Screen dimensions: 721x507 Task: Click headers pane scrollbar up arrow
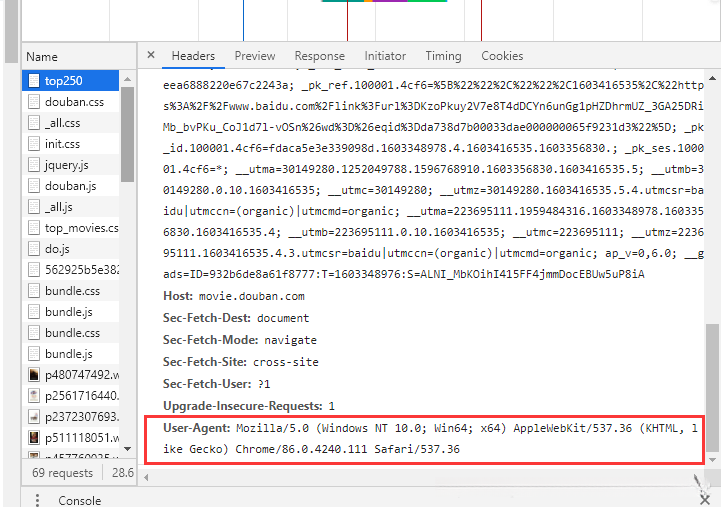(712, 78)
